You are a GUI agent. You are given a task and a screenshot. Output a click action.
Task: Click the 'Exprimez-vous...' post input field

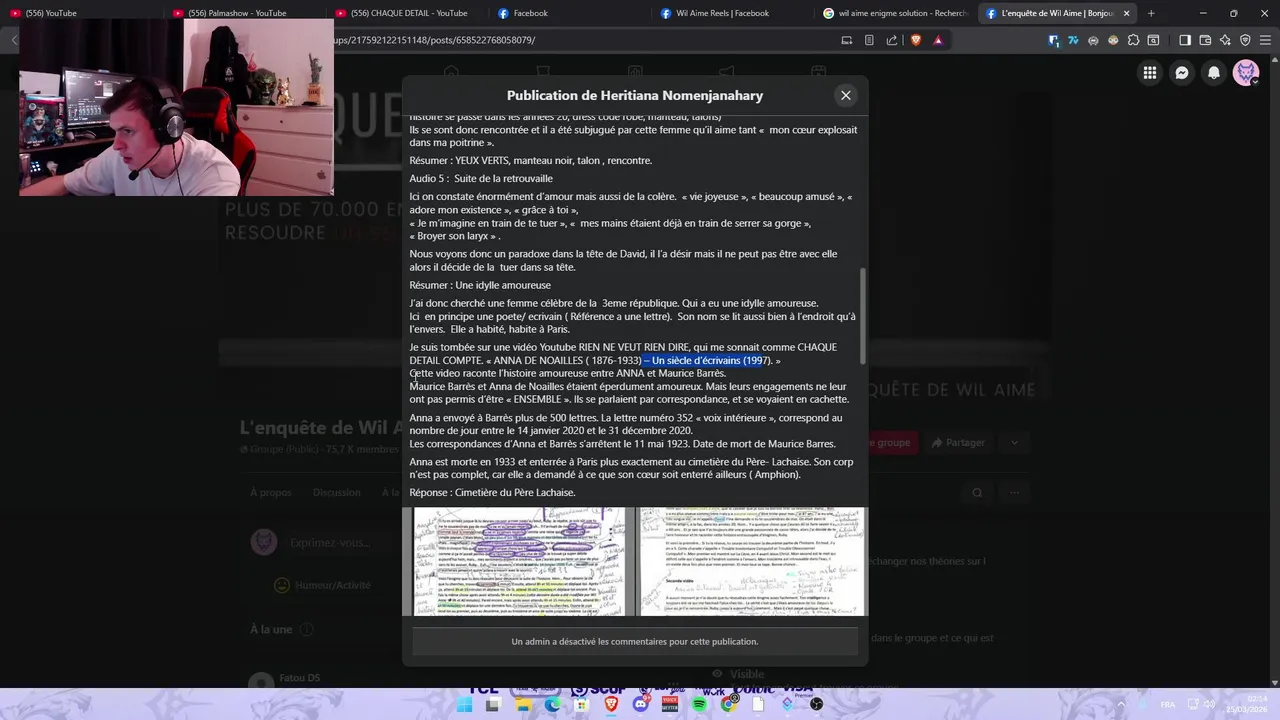(345, 543)
